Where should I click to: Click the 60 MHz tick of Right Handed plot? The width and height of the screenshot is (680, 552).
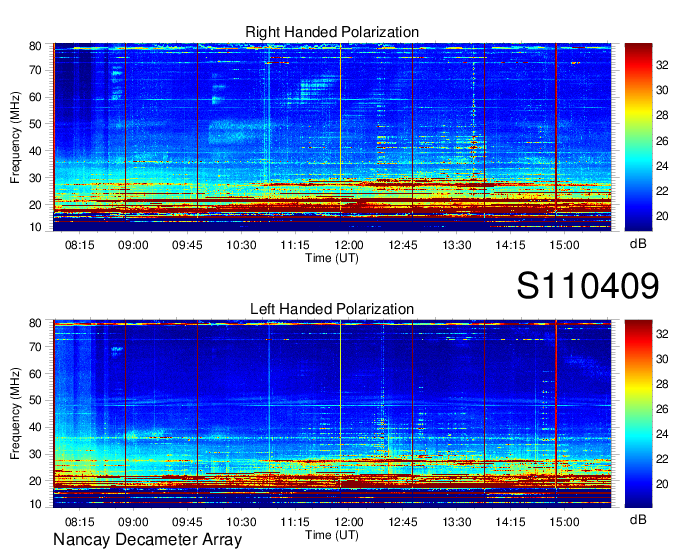[35, 97]
